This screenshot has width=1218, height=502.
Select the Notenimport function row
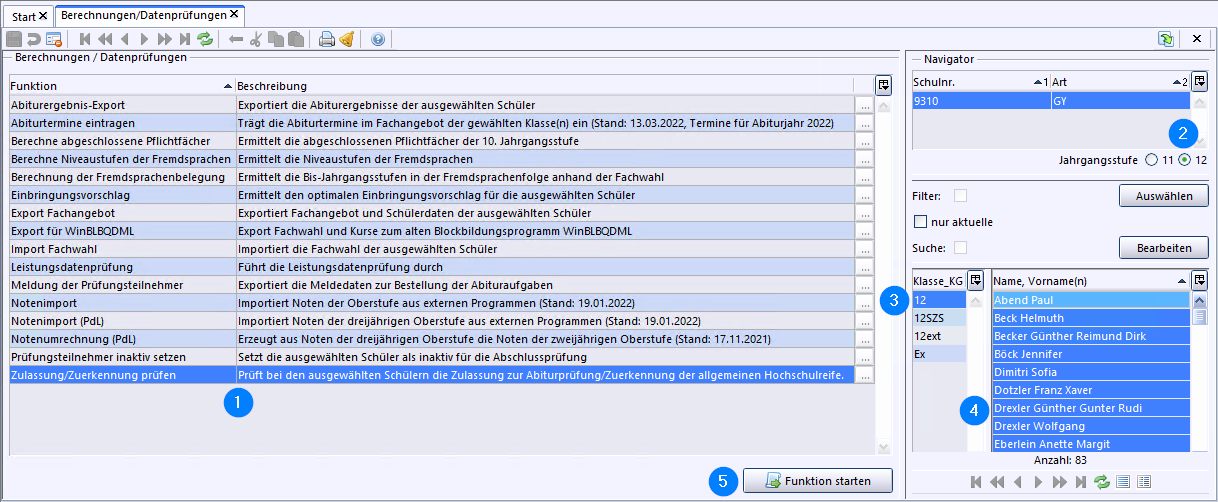click(x=432, y=303)
